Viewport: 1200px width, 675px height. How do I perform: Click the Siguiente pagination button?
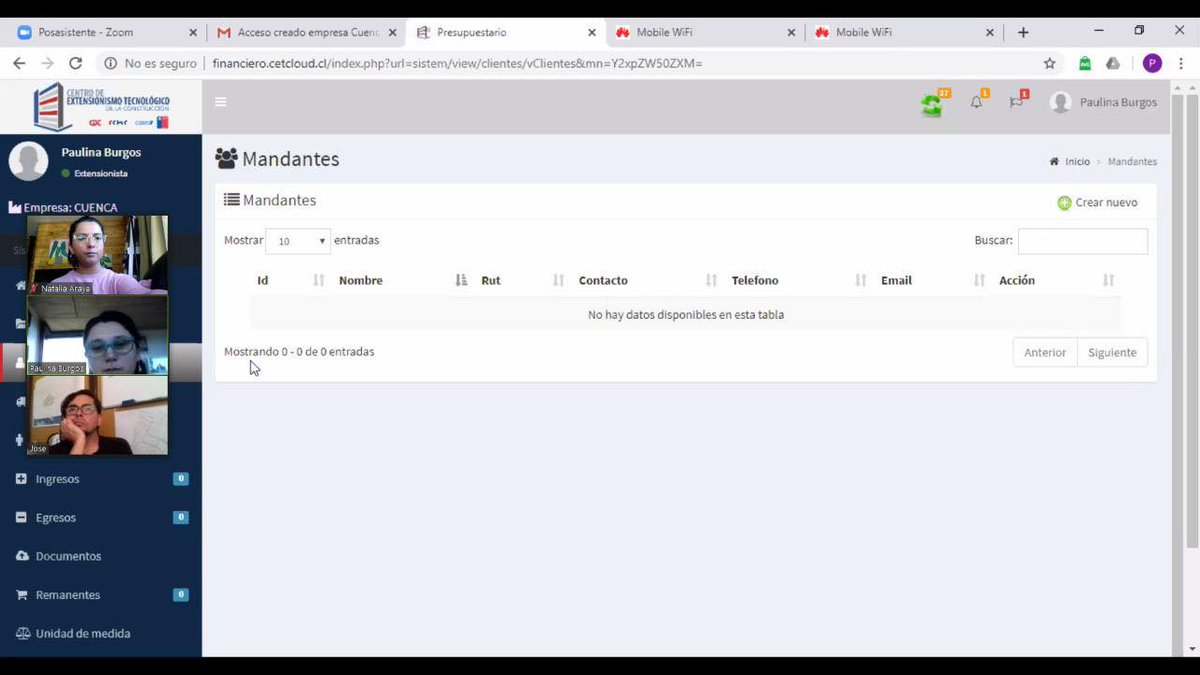[1112, 352]
